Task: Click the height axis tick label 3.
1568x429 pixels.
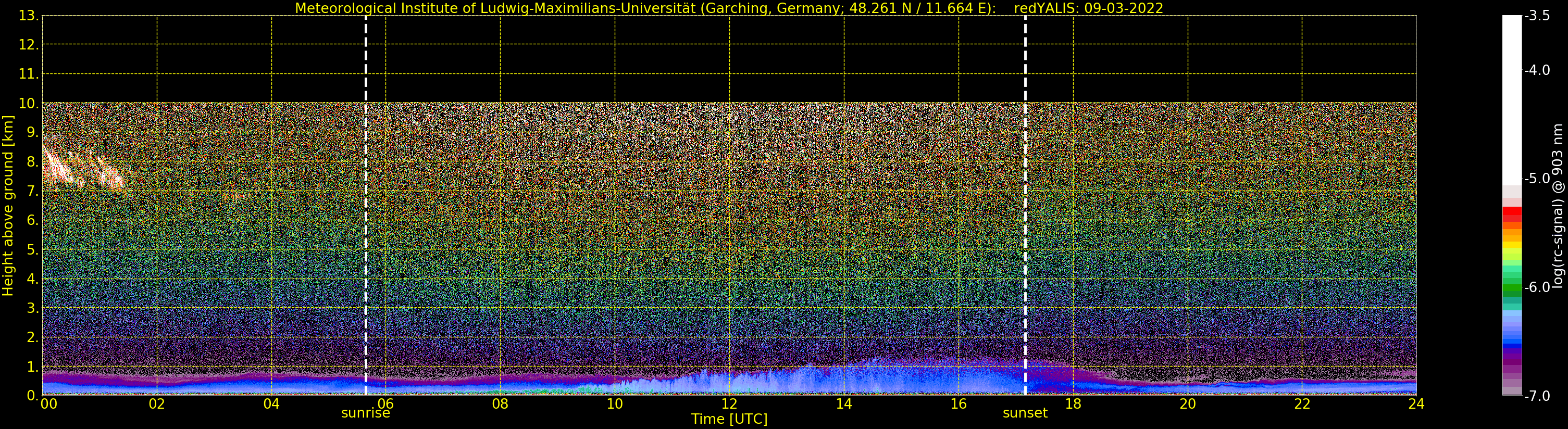Action: (x=32, y=308)
